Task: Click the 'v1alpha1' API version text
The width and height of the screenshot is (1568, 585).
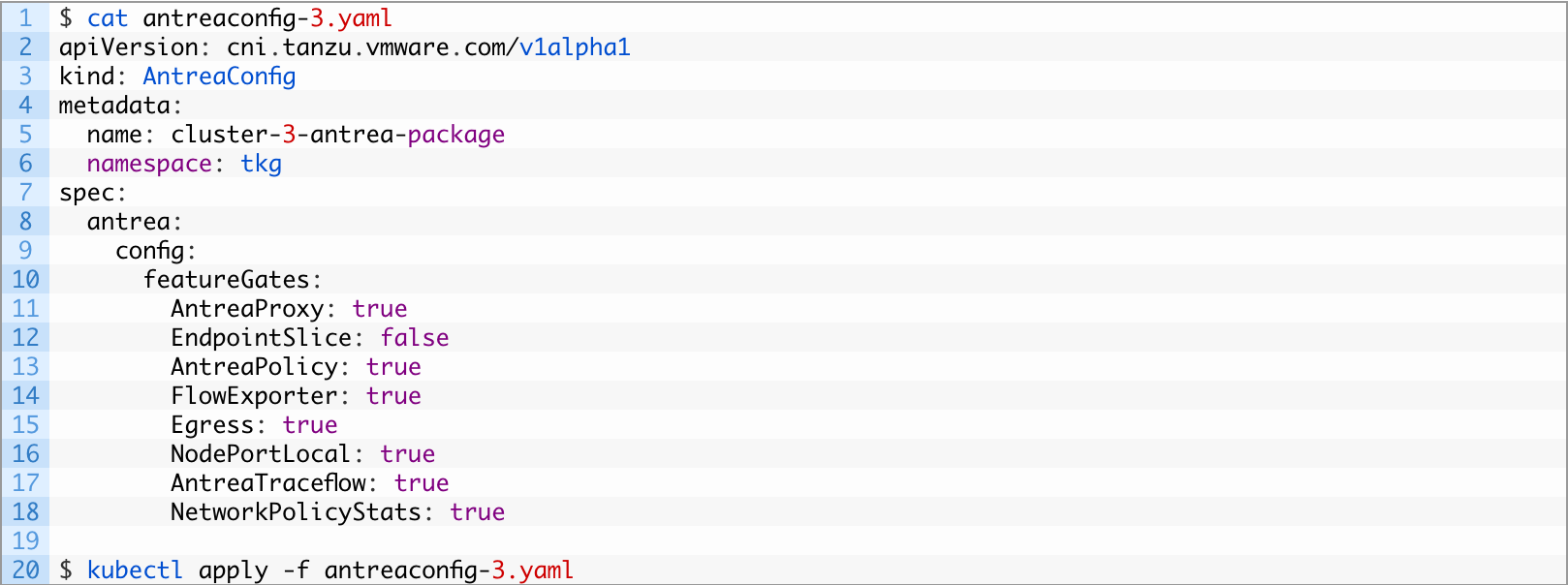Action: pos(575,47)
